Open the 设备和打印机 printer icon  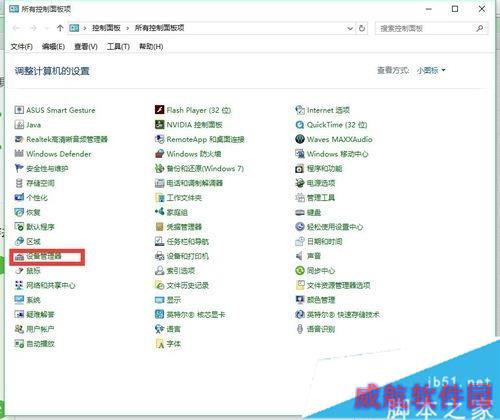[x=160, y=256]
